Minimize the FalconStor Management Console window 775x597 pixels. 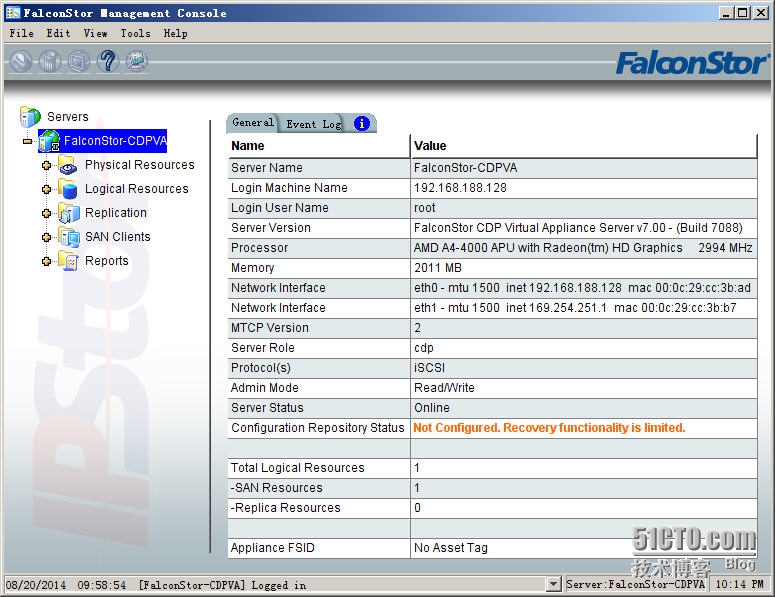(x=726, y=13)
